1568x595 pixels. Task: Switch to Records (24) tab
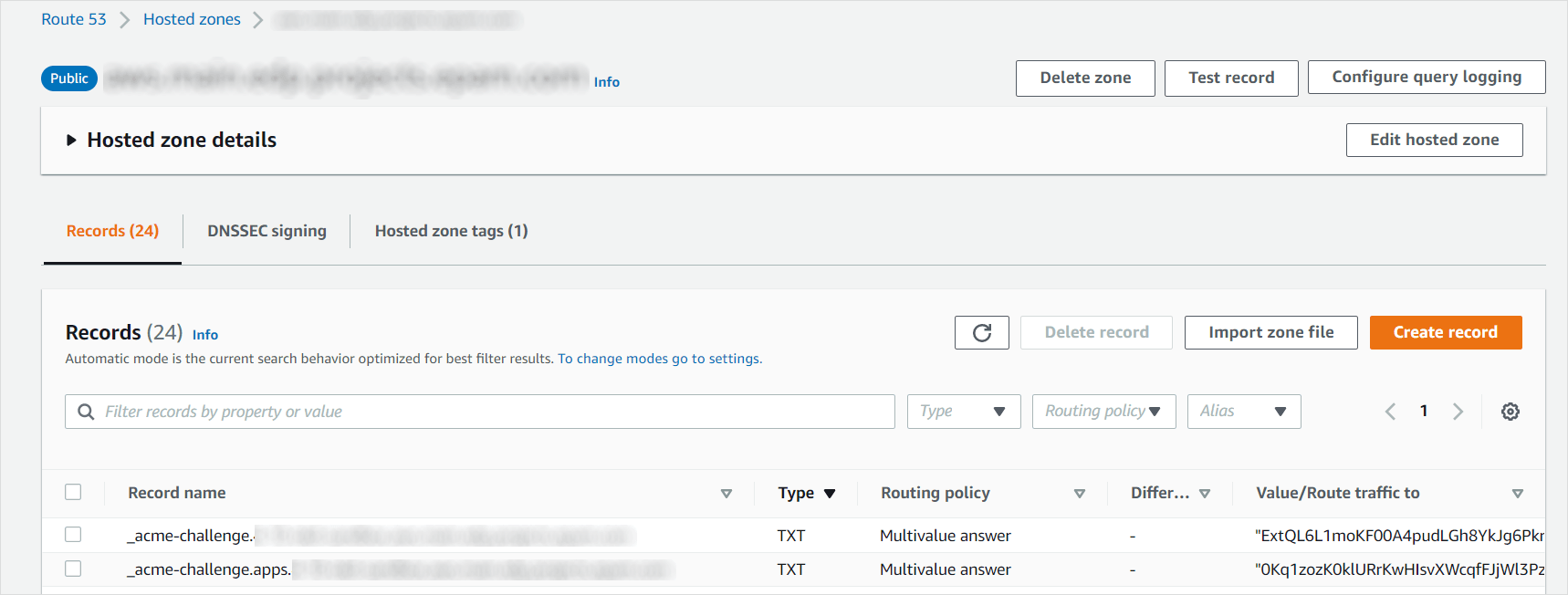pyautogui.click(x=112, y=231)
